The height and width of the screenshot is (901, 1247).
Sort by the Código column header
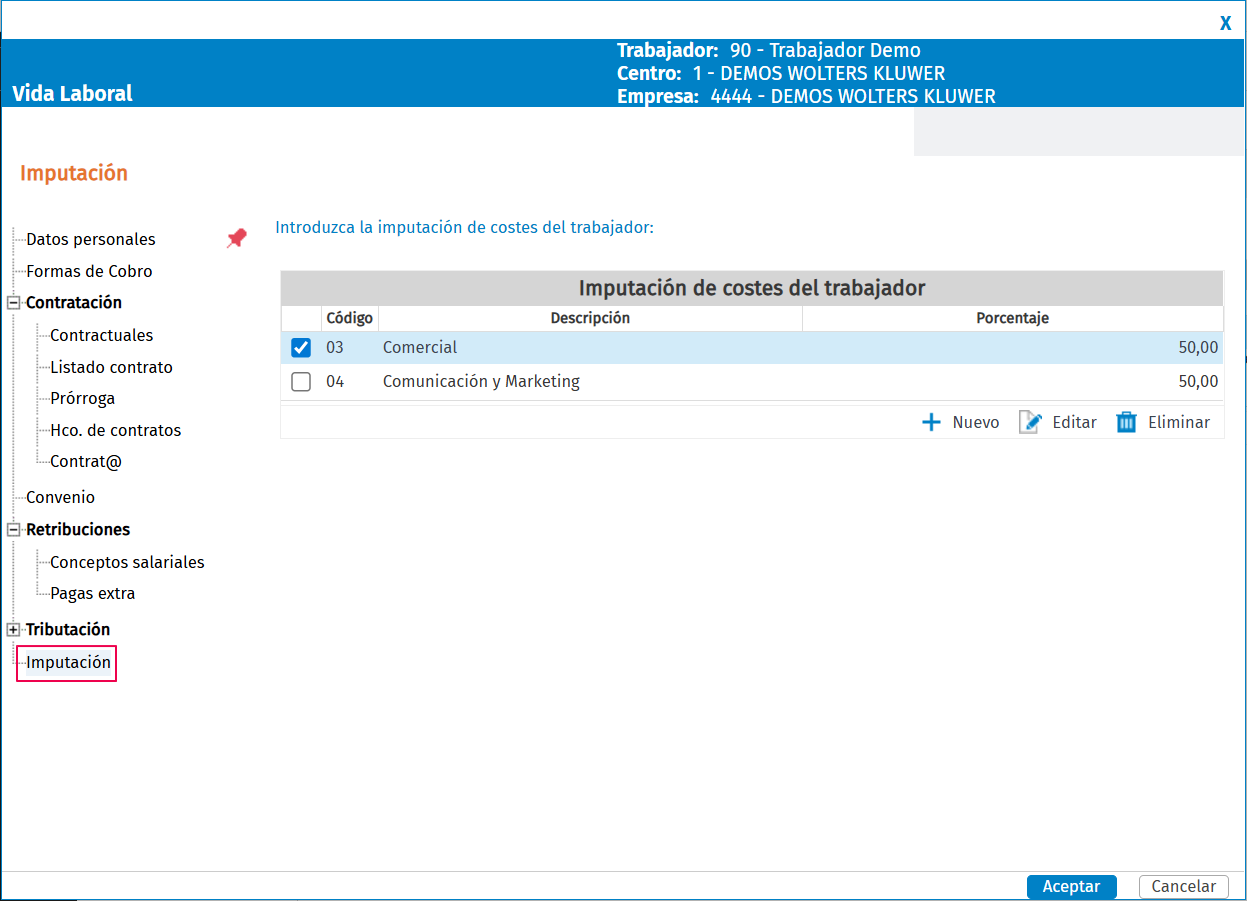point(349,318)
